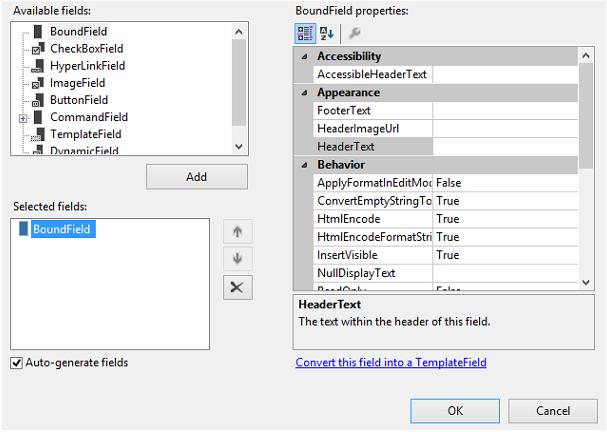Screen dimensions: 607x432
Task: Select HyperLinkField in available fields
Action: coord(87,66)
